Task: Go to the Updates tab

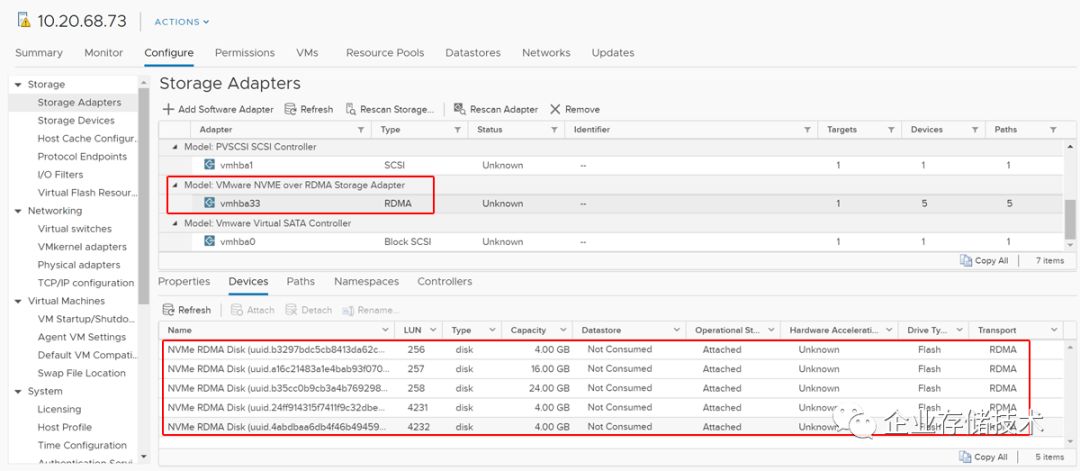Action: coord(613,53)
